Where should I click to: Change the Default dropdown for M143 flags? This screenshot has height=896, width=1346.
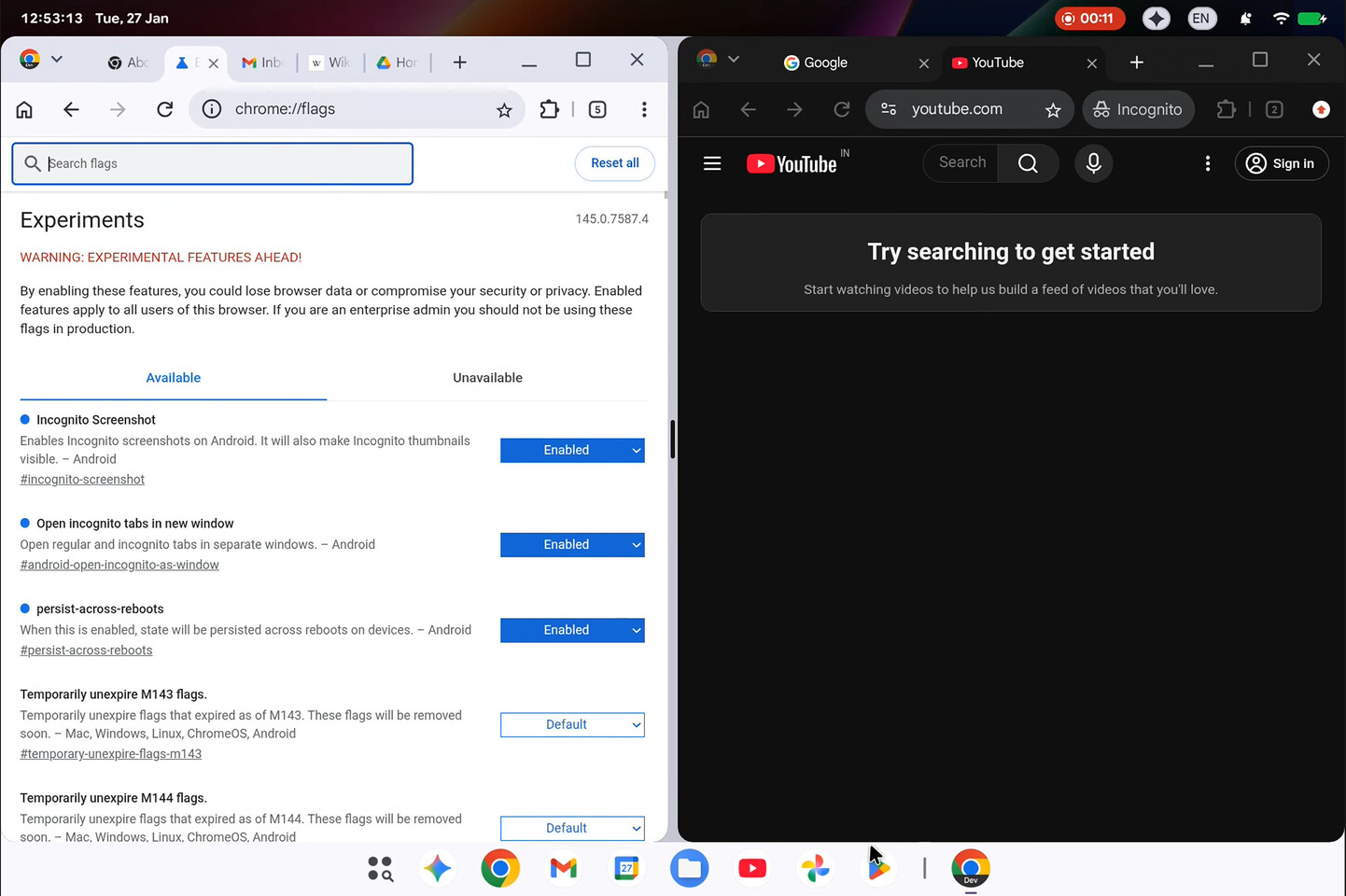click(572, 724)
